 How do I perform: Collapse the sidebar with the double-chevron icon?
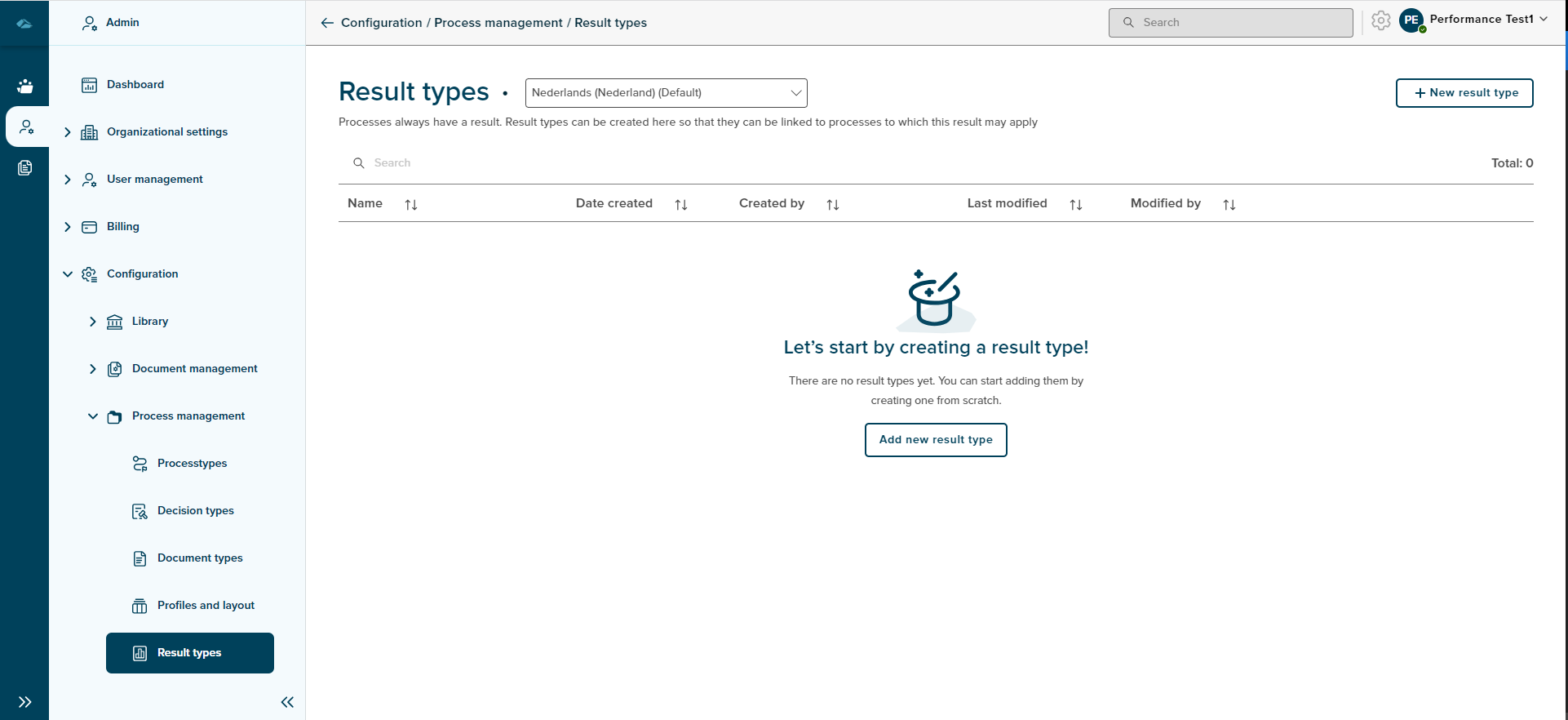[287, 702]
